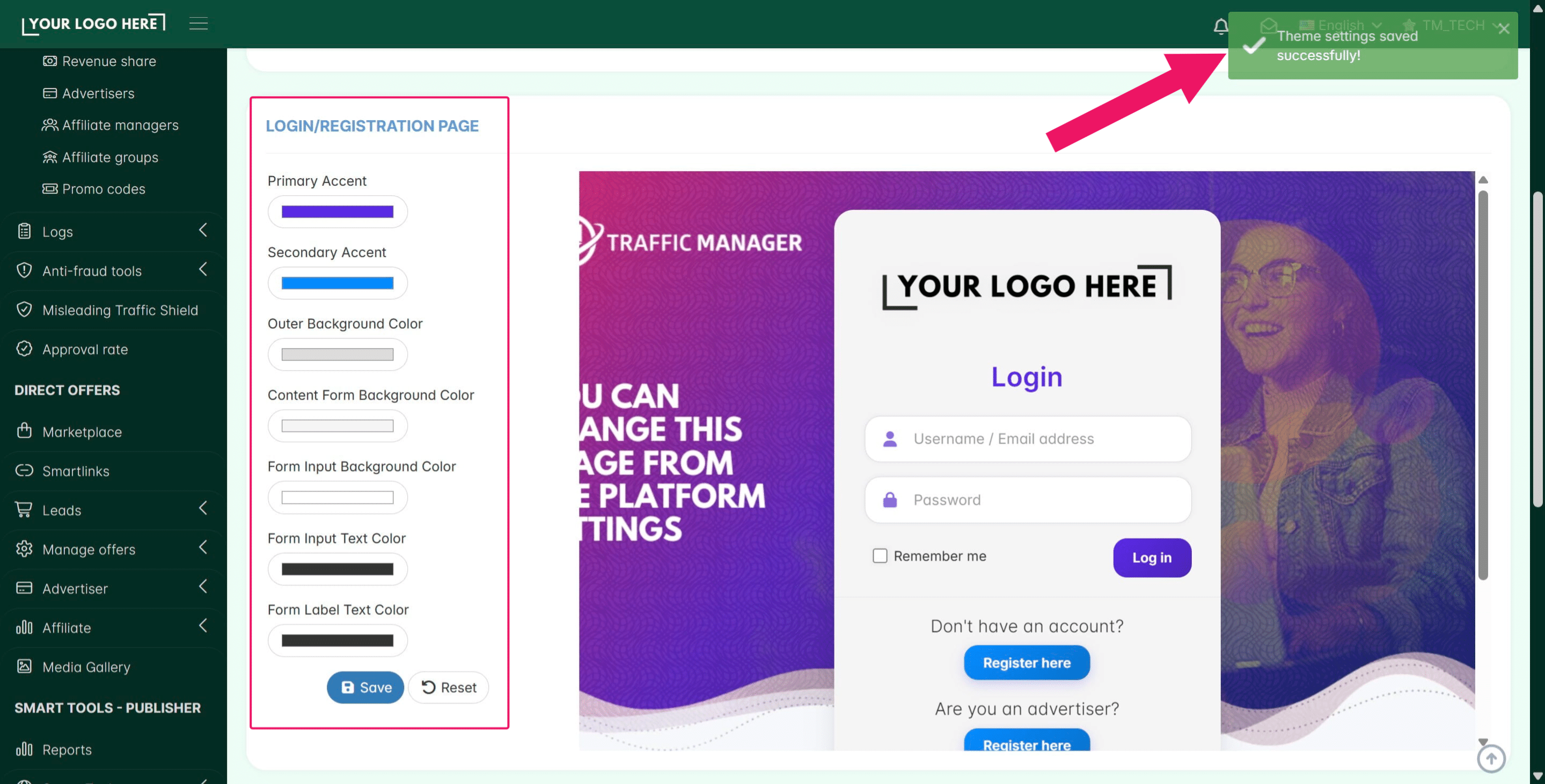Click the Smartlinks link icon
Image resolution: width=1545 pixels, height=784 pixels.
point(24,470)
